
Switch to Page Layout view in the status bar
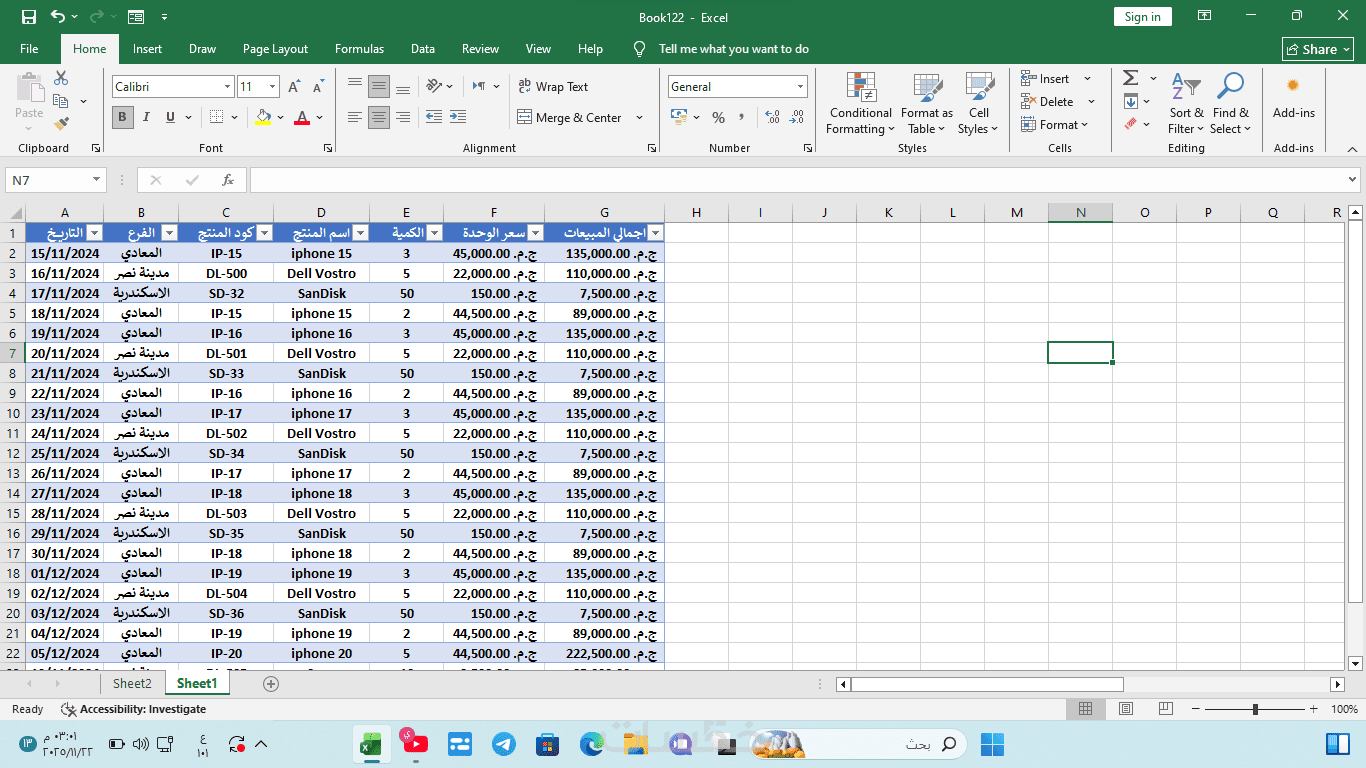point(1125,709)
